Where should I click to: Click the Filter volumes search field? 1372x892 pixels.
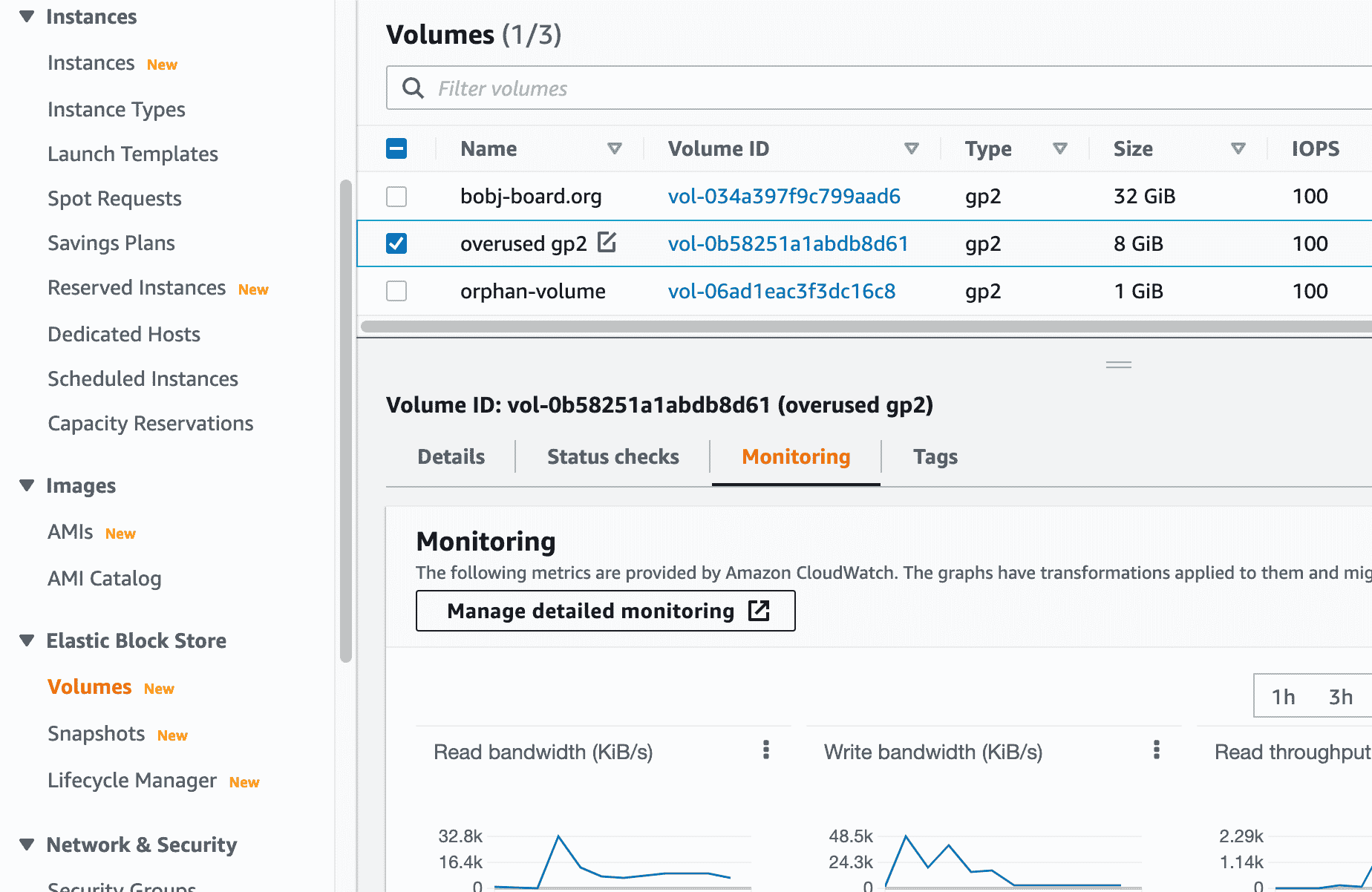click(878, 88)
